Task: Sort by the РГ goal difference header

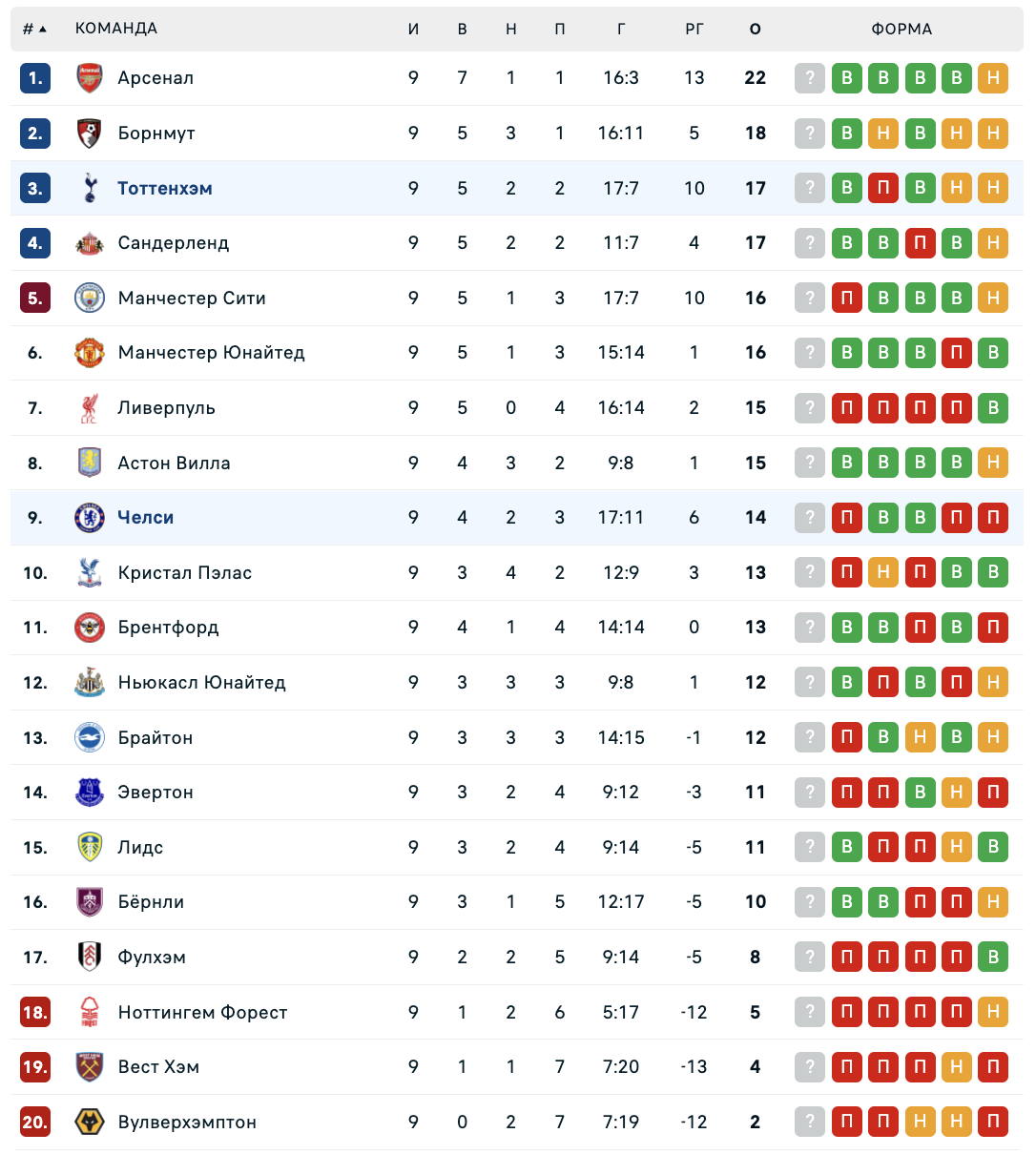Action: [694, 30]
